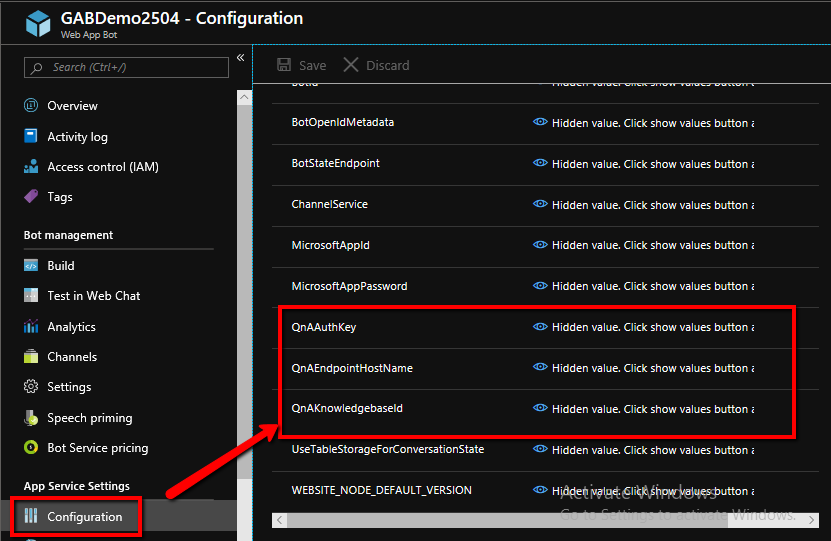Reveal the ChannelService hidden value
The image size is (831, 541).
coord(540,203)
